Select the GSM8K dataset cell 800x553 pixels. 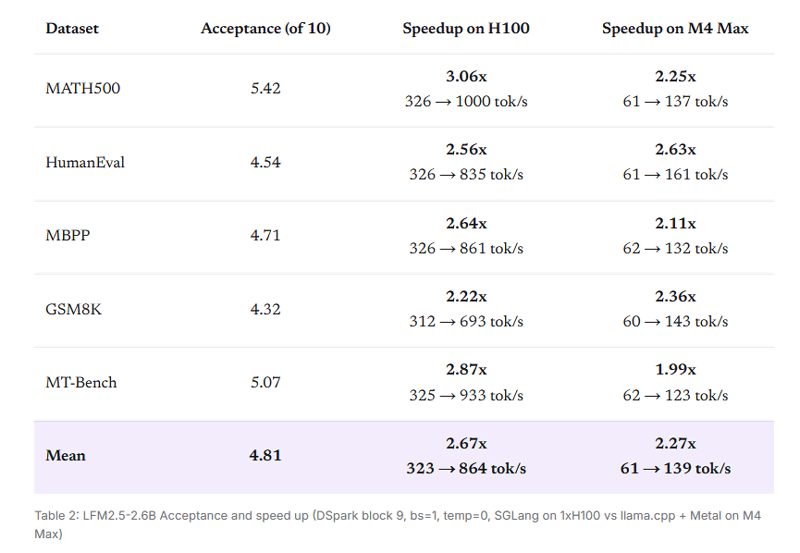(73, 309)
